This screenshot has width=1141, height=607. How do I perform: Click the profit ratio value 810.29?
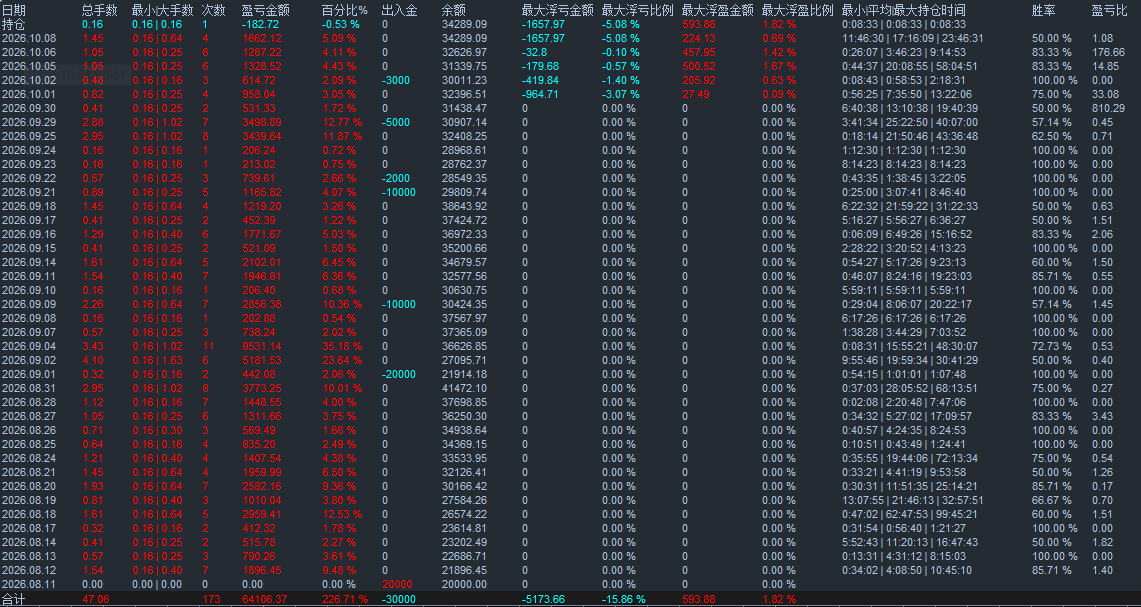tap(1108, 108)
